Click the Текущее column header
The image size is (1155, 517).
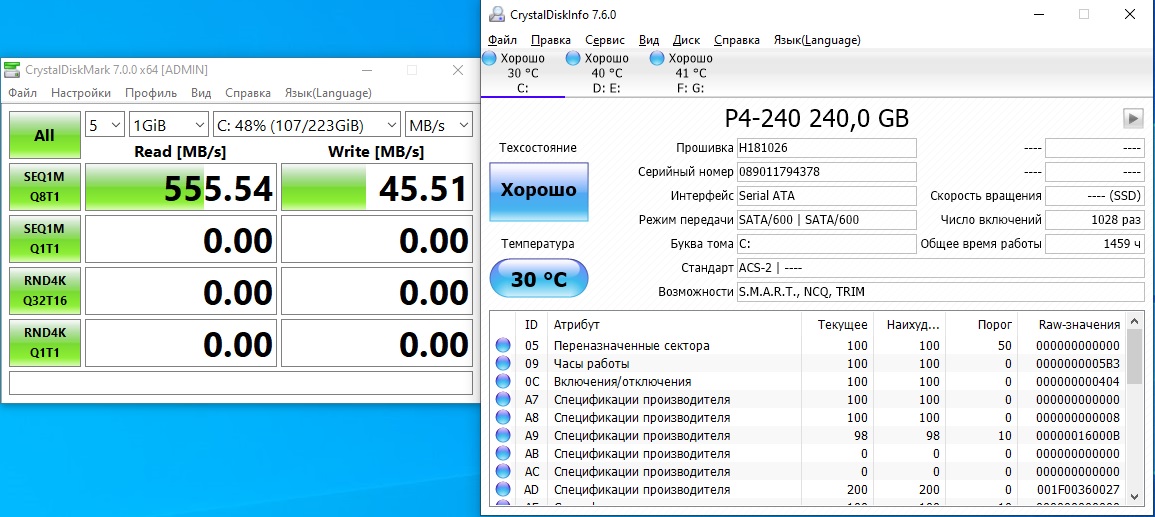pos(836,325)
